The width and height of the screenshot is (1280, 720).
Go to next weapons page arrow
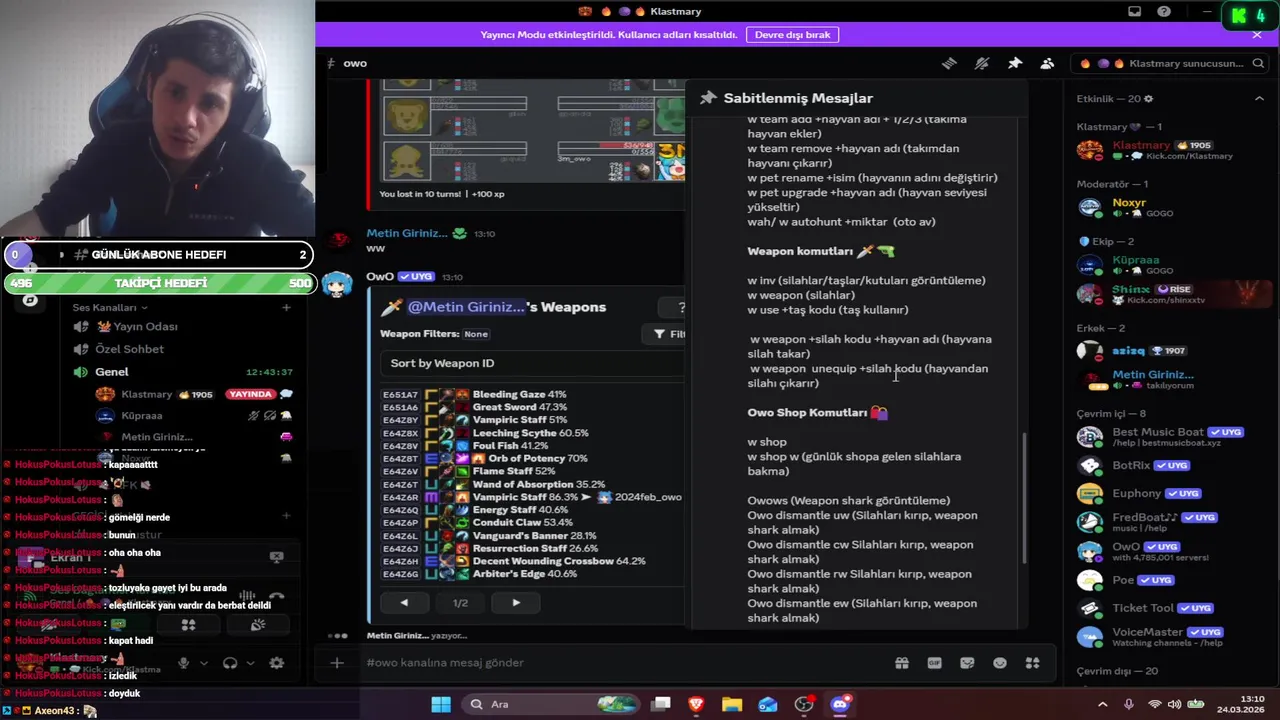coord(516,603)
